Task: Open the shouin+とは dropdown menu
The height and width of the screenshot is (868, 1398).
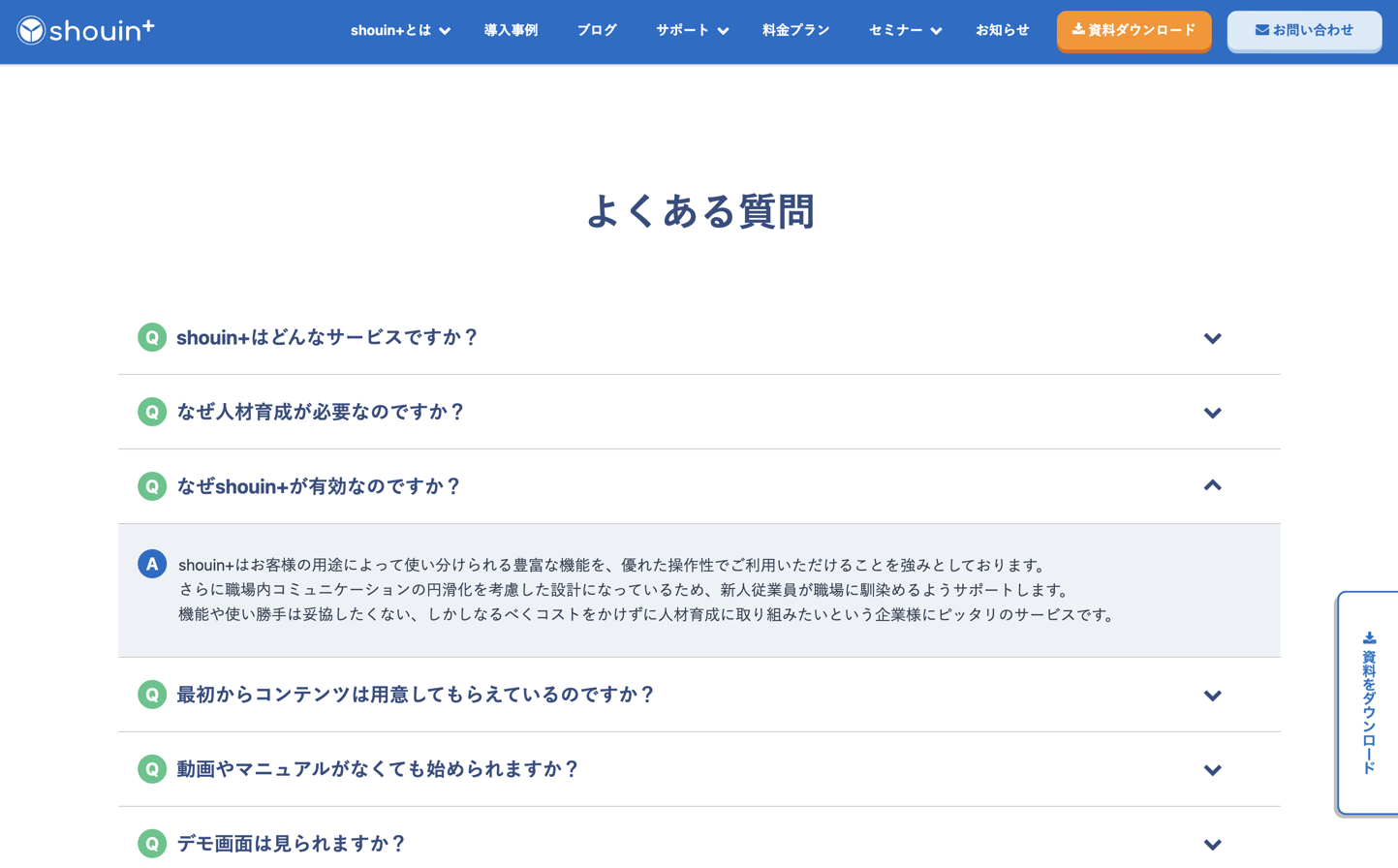Action: [x=400, y=31]
